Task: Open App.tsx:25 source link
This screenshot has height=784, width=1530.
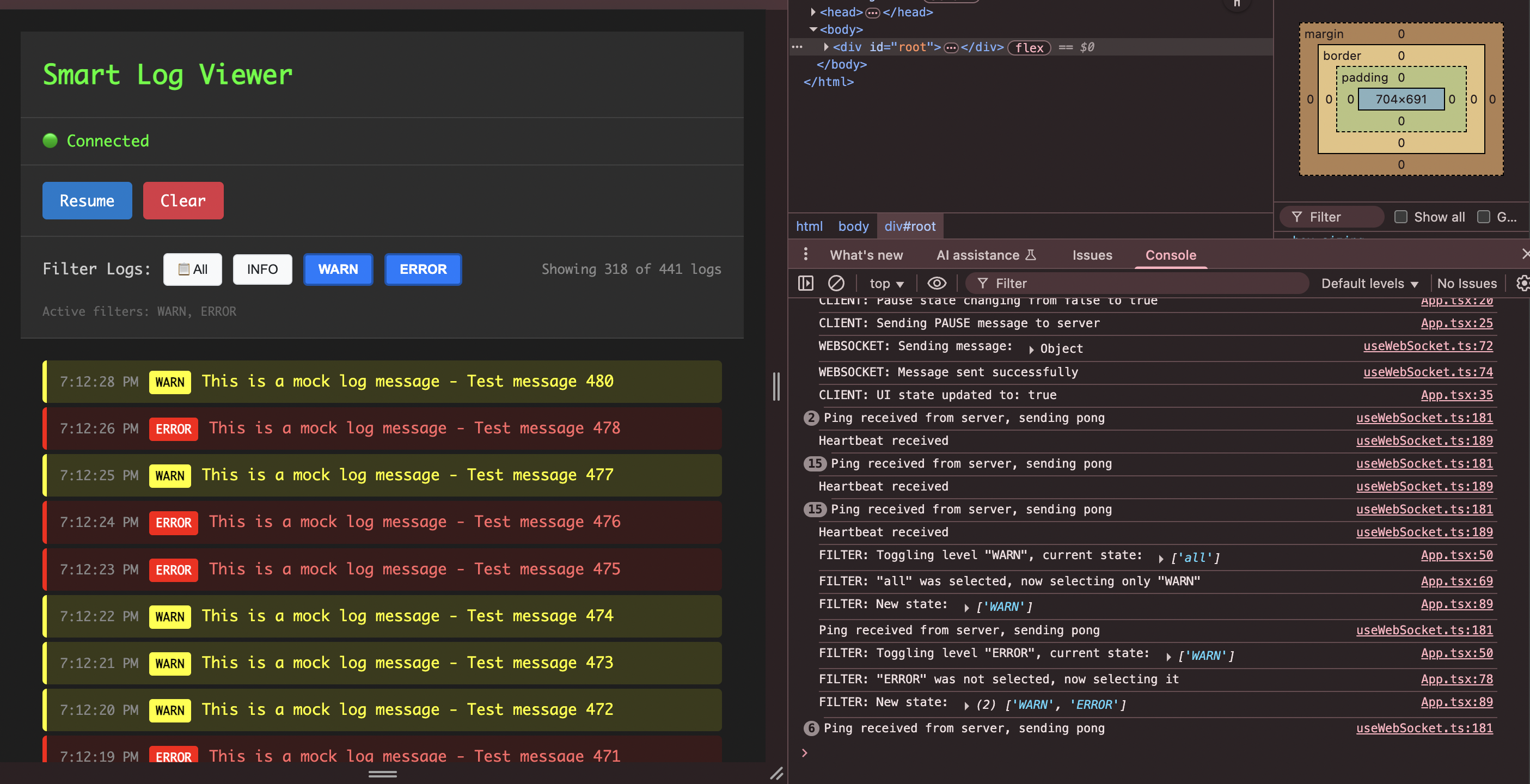Action: point(1456,323)
